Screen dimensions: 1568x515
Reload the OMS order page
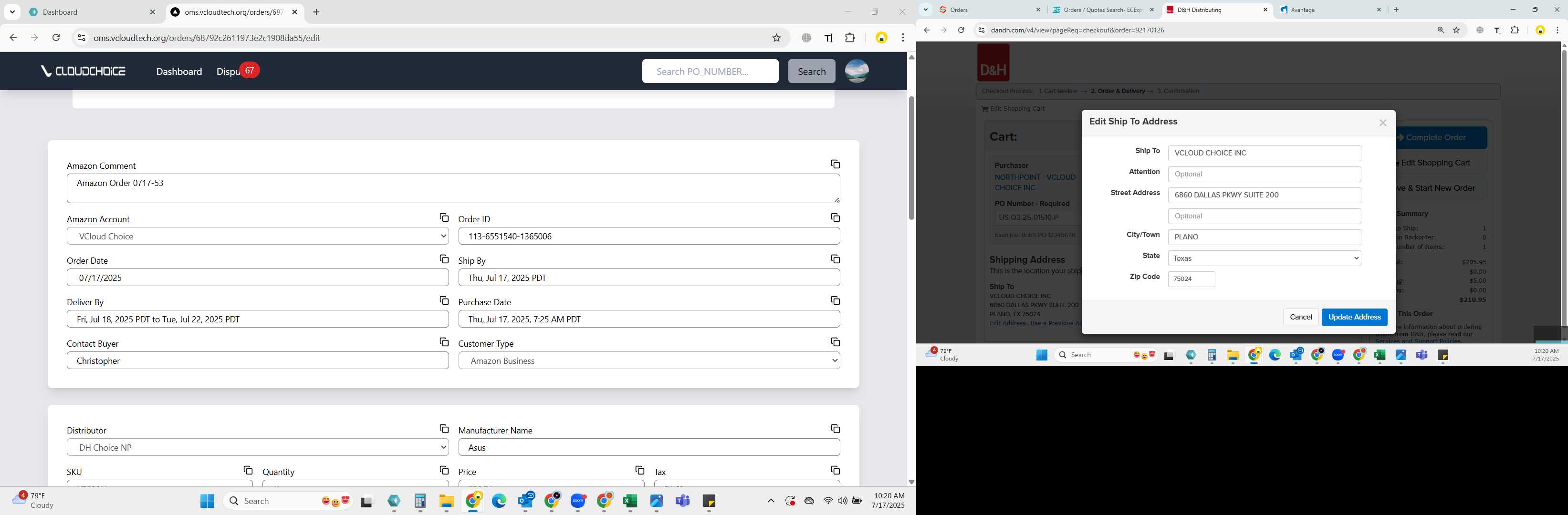click(x=56, y=38)
